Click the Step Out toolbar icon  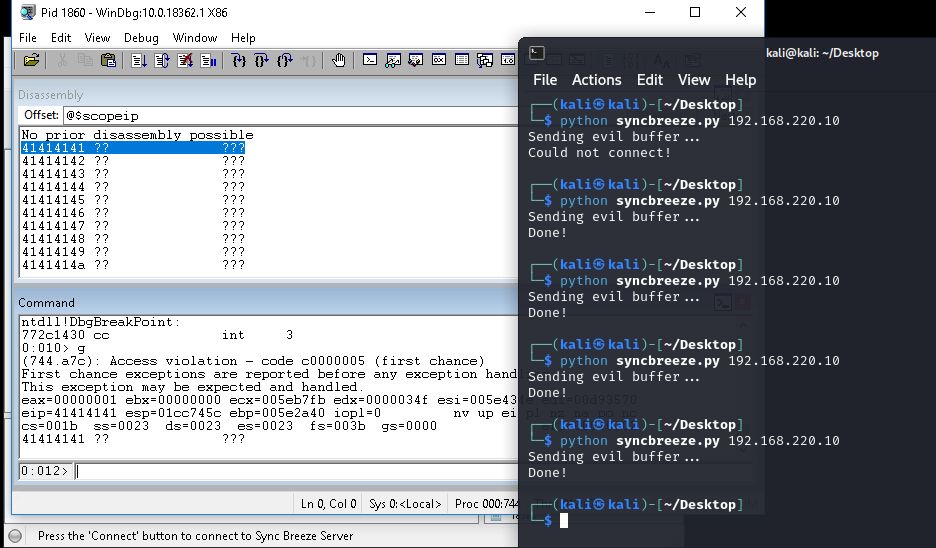(x=285, y=60)
